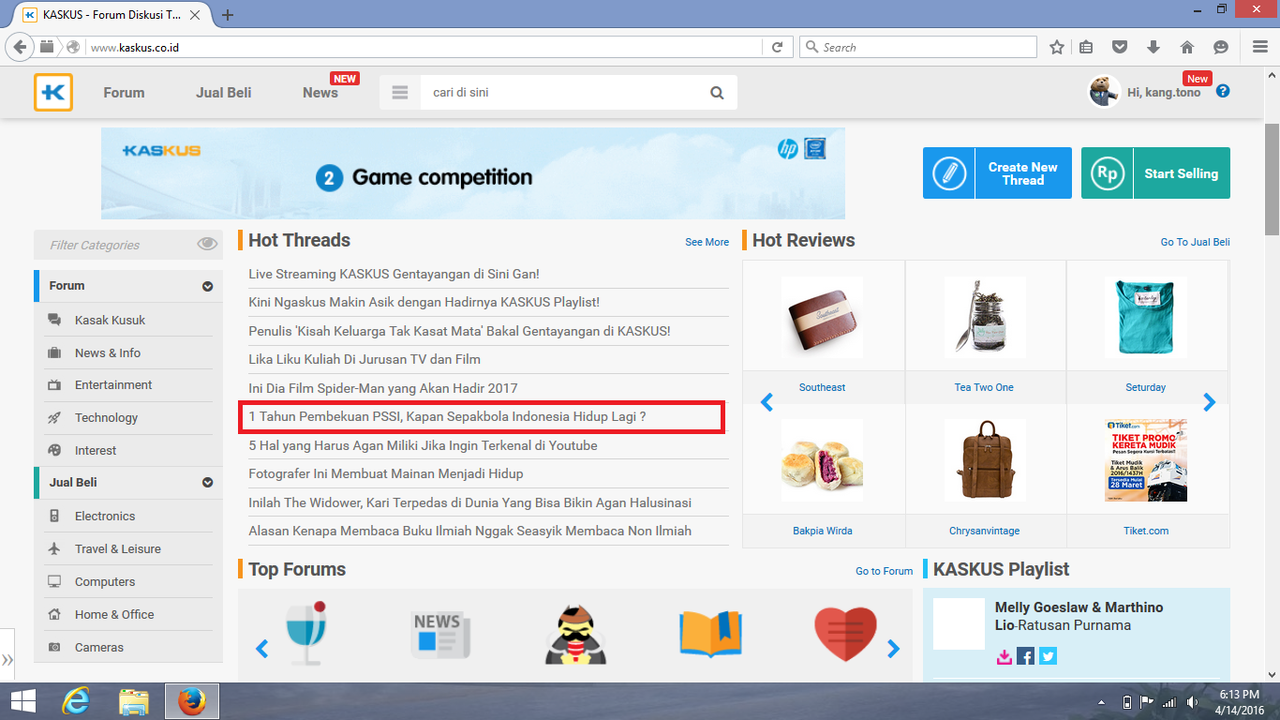Image resolution: width=1280 pixels, height=720 pixels.
Task: Go to Firefox home page icon
Action: coord(1187,47)
